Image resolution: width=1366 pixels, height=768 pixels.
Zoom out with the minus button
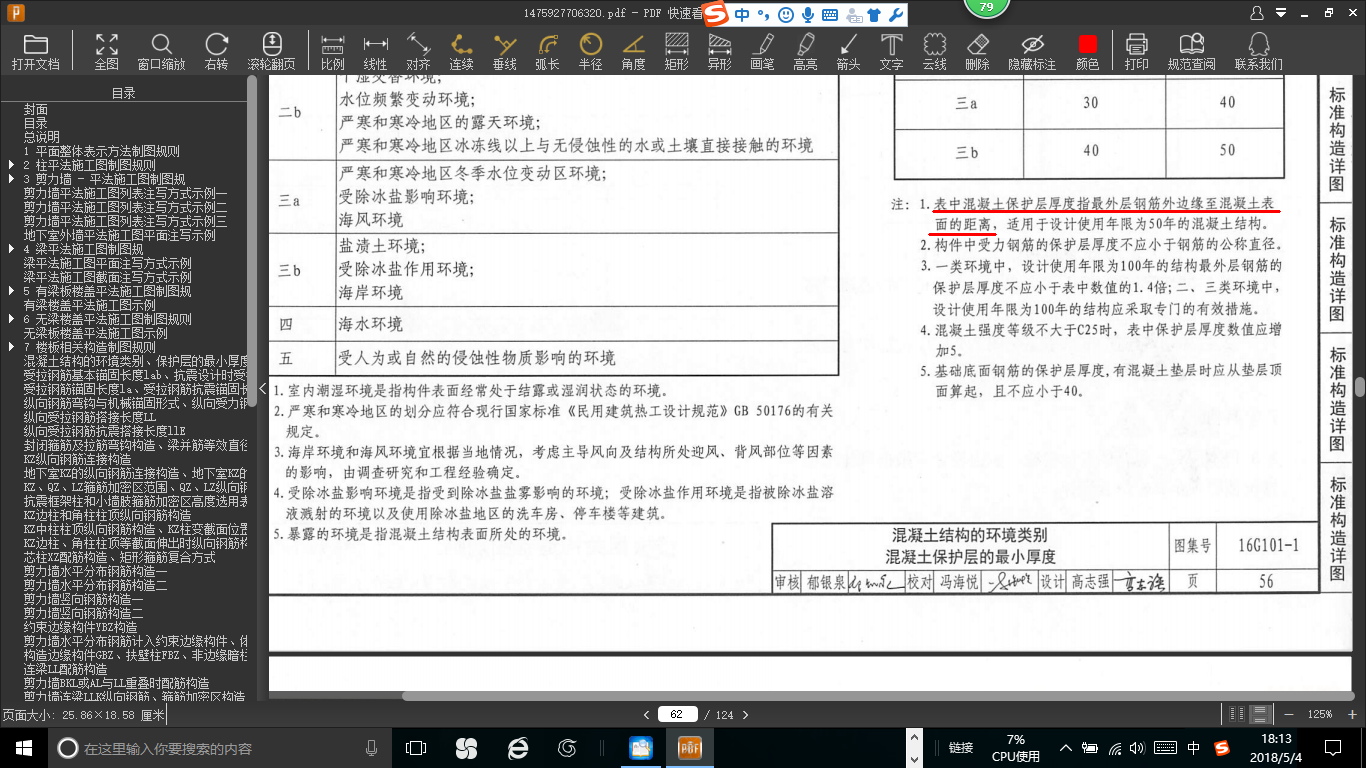coord(1290,714)
